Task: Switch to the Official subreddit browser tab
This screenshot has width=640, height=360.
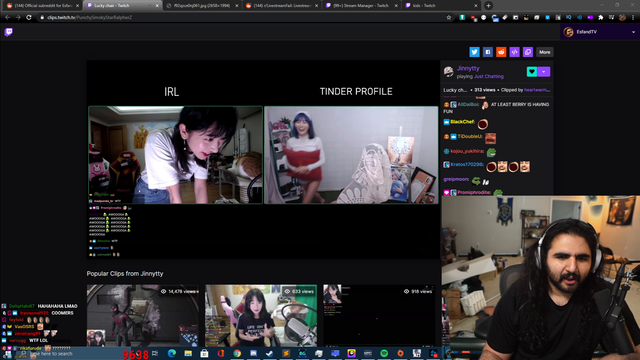Action: point(42,6)
